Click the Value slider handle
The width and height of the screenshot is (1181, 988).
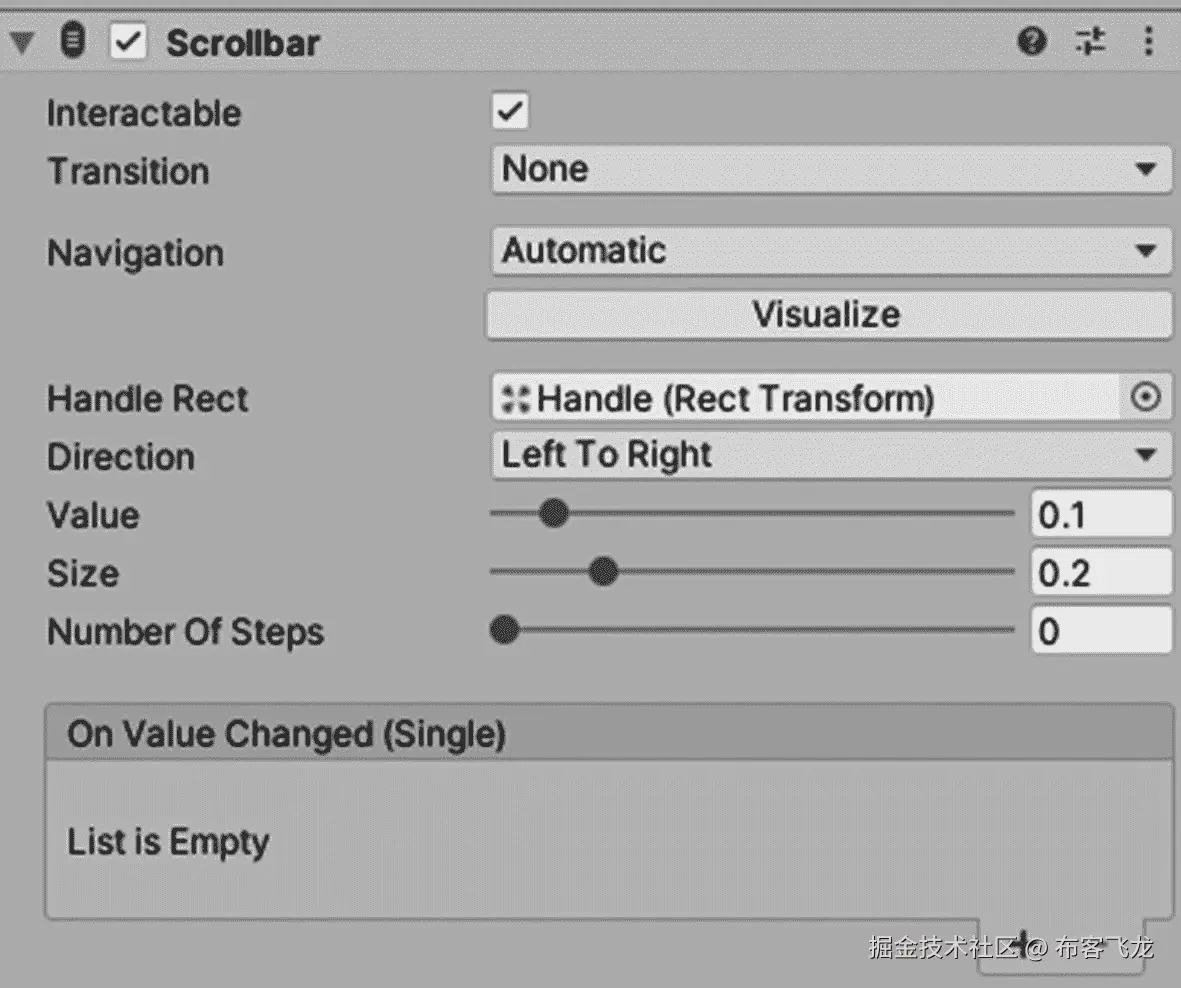[553, 514]
